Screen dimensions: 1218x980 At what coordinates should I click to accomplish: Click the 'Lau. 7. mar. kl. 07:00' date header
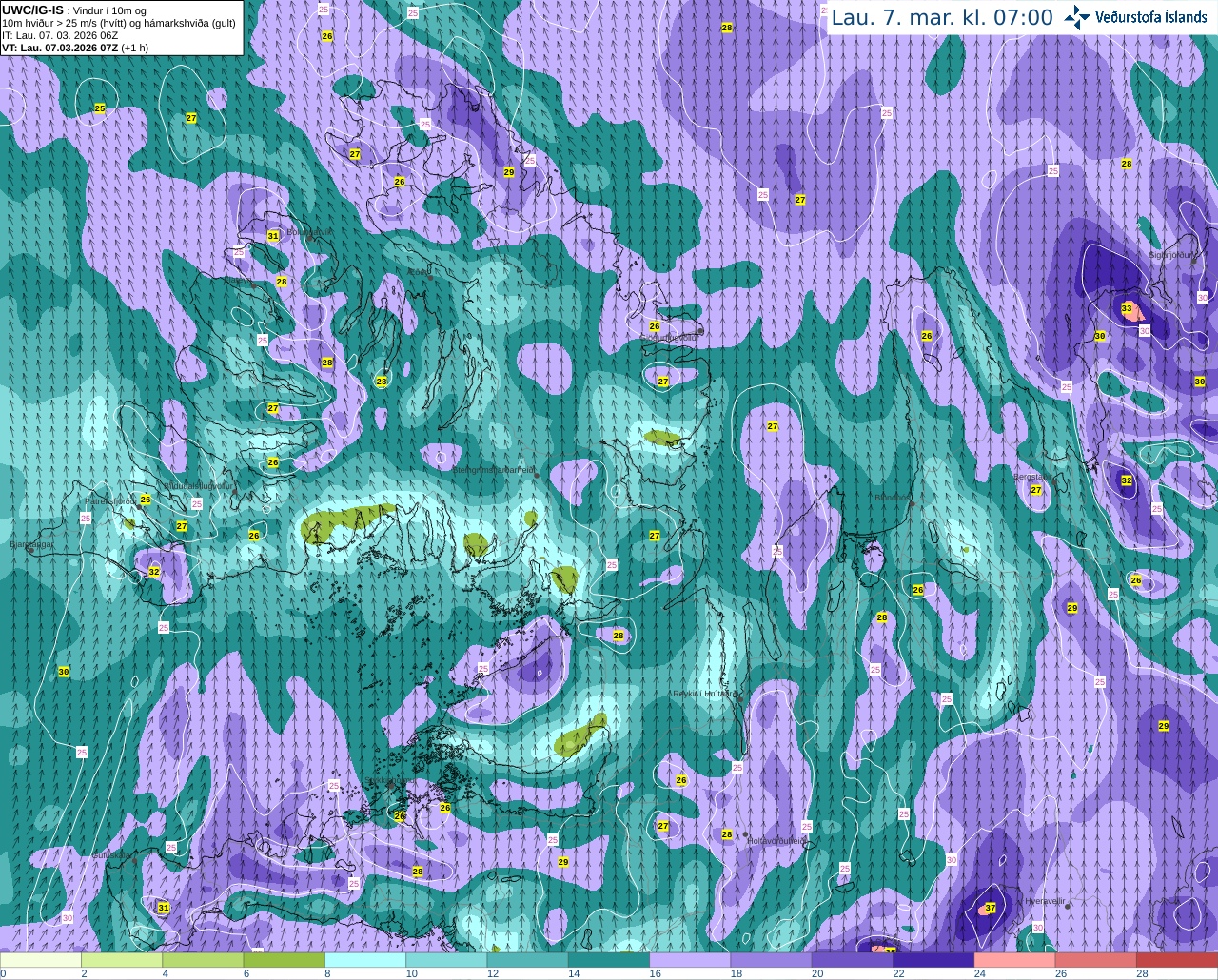(942, 17)
